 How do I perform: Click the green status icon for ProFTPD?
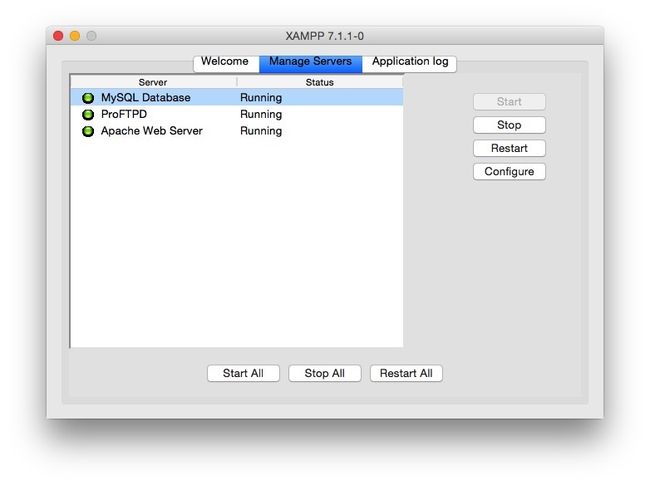(88, 115)
